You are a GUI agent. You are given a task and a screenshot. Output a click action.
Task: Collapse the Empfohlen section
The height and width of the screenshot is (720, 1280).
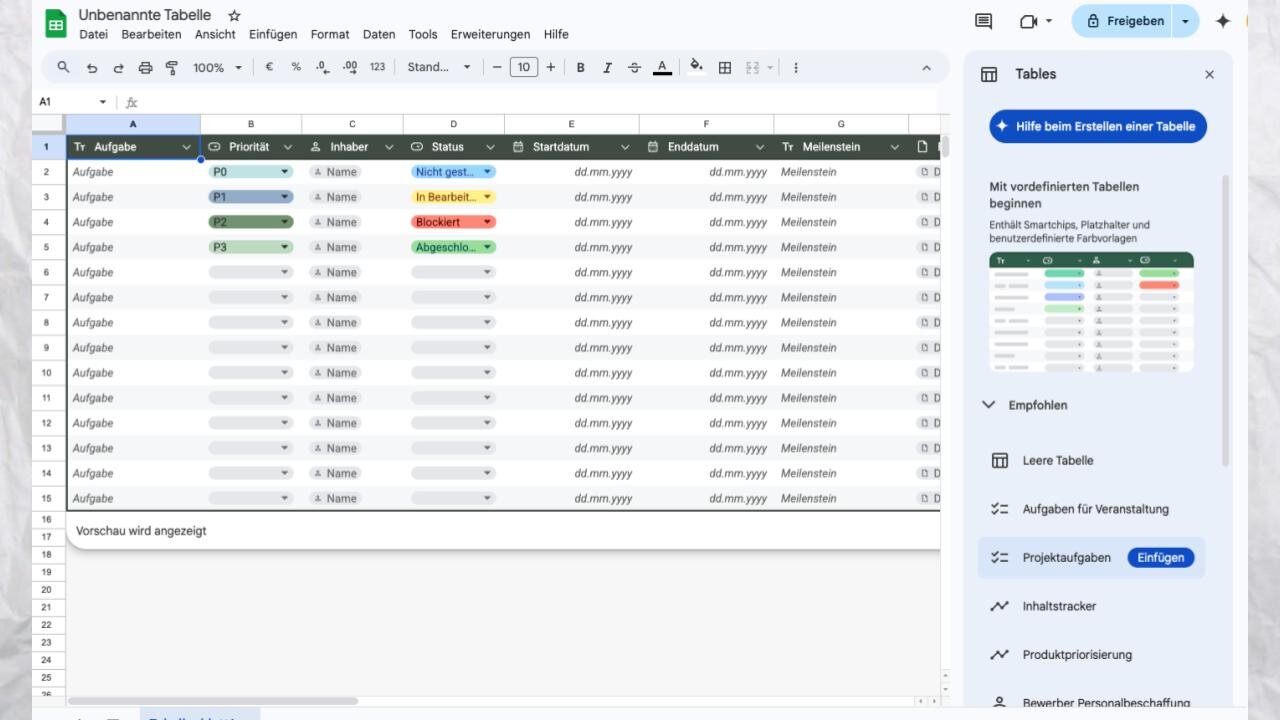pyautogui.click(x=989, y=405)
